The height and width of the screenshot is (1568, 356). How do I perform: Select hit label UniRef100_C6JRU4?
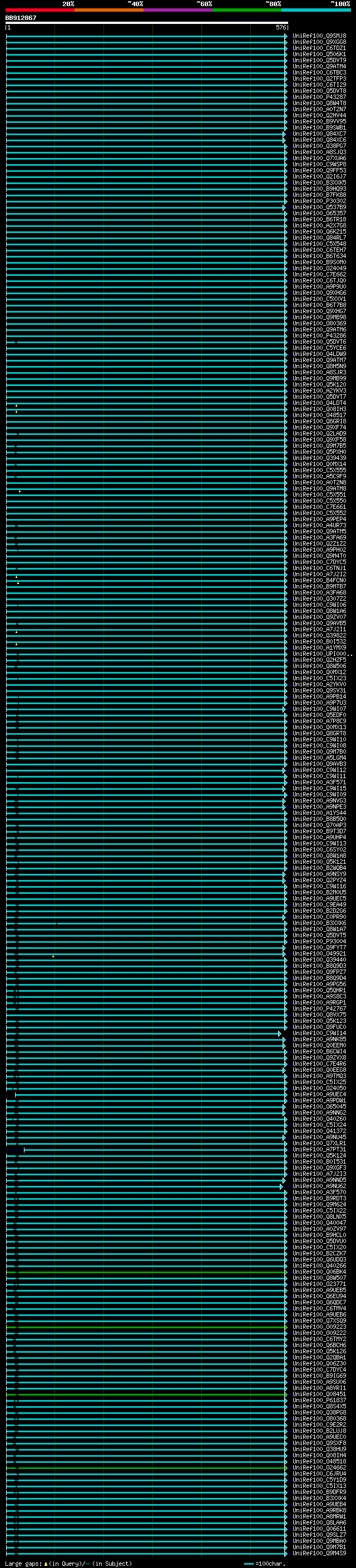coord(319,1473)
